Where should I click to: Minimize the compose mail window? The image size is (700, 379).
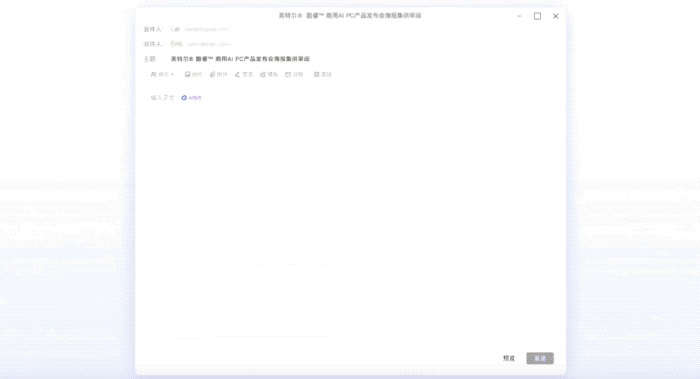519,16
